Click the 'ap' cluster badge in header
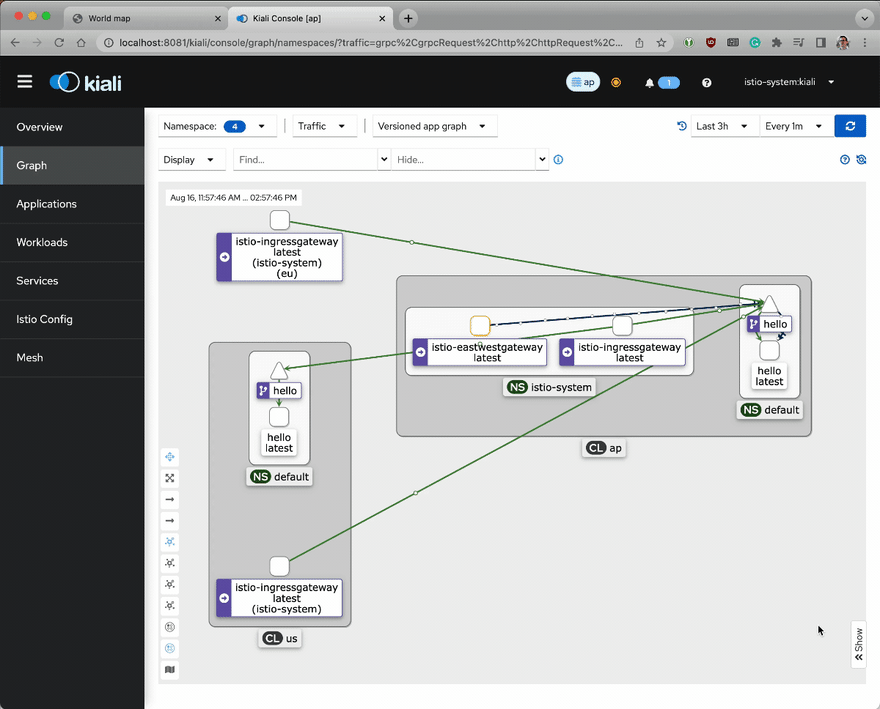Screen dimensions: 880x709 pyautogui.click(x=583, y=82)
